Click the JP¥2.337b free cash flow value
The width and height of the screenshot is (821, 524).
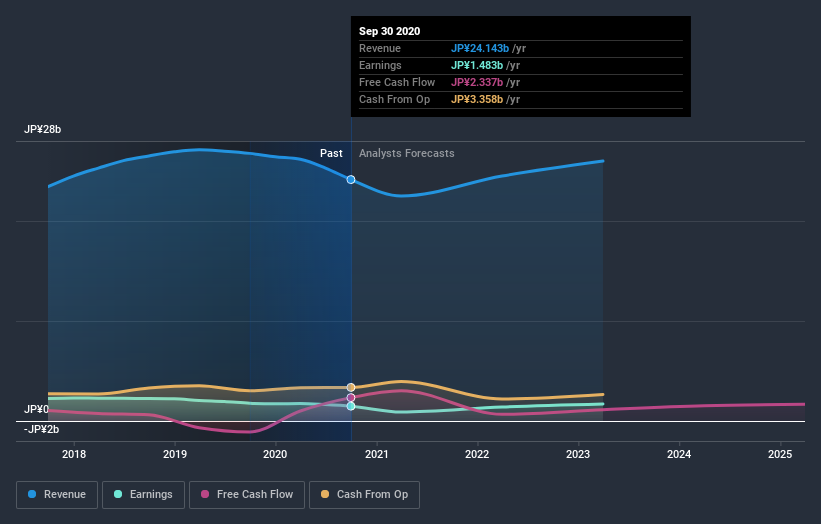pyautogui.click(x=477, y=82)
